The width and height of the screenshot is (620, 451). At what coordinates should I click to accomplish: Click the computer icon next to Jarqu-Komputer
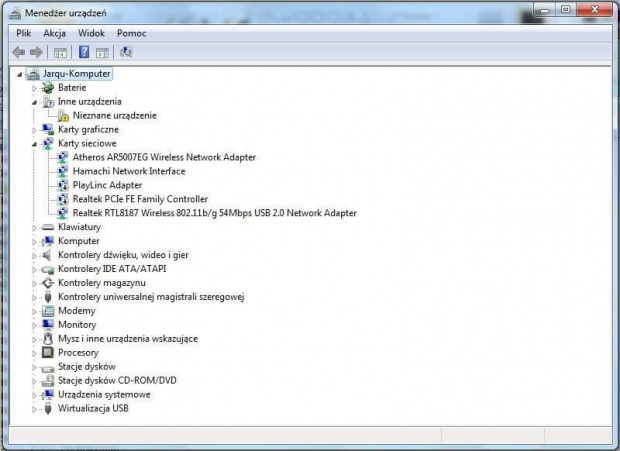coord(33,74)
